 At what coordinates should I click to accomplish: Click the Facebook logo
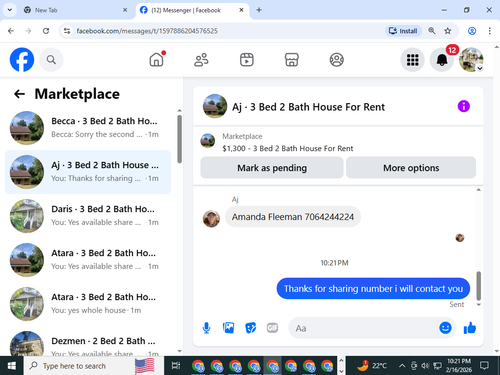tap(22, 60)
